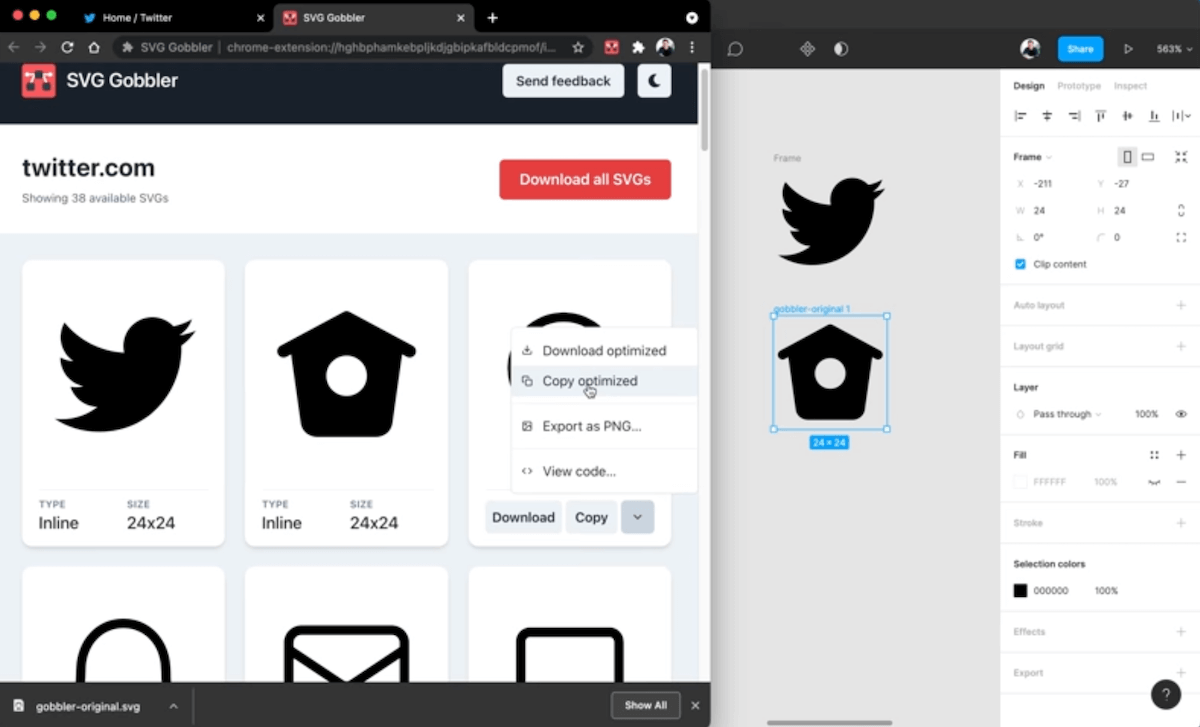Click Figma mask/contrast icon in toolbar

click(841, 48)
